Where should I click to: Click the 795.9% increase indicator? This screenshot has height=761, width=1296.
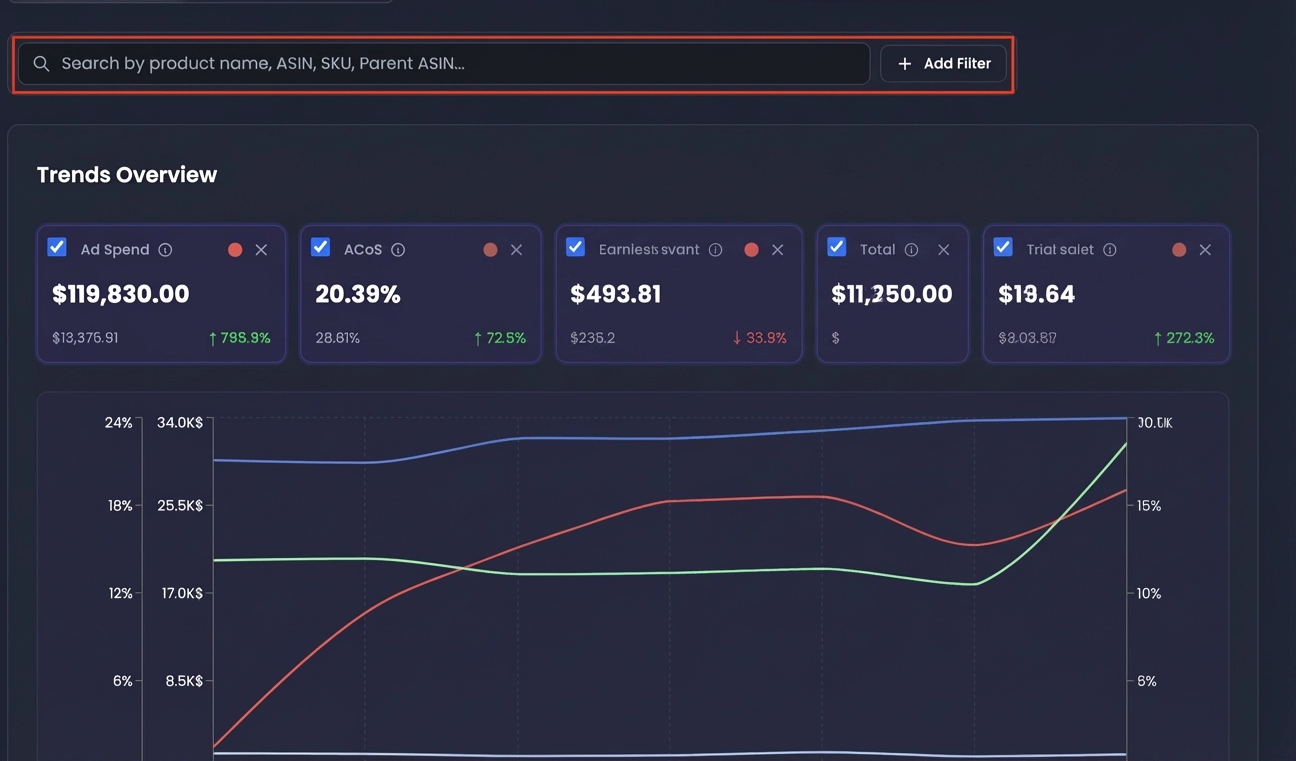point(239,338)
